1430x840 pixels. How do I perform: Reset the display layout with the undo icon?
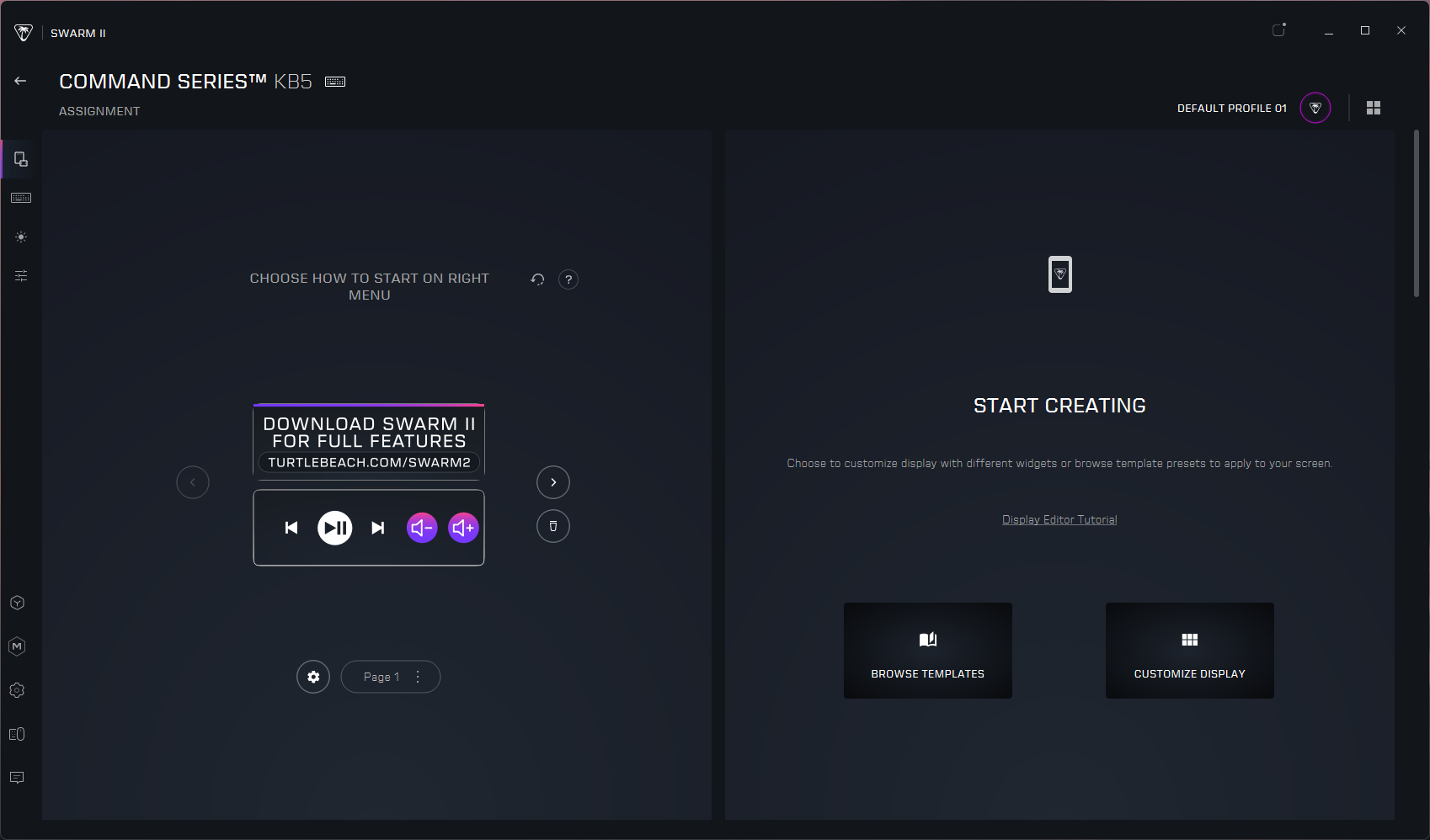[x=537, y=279]
